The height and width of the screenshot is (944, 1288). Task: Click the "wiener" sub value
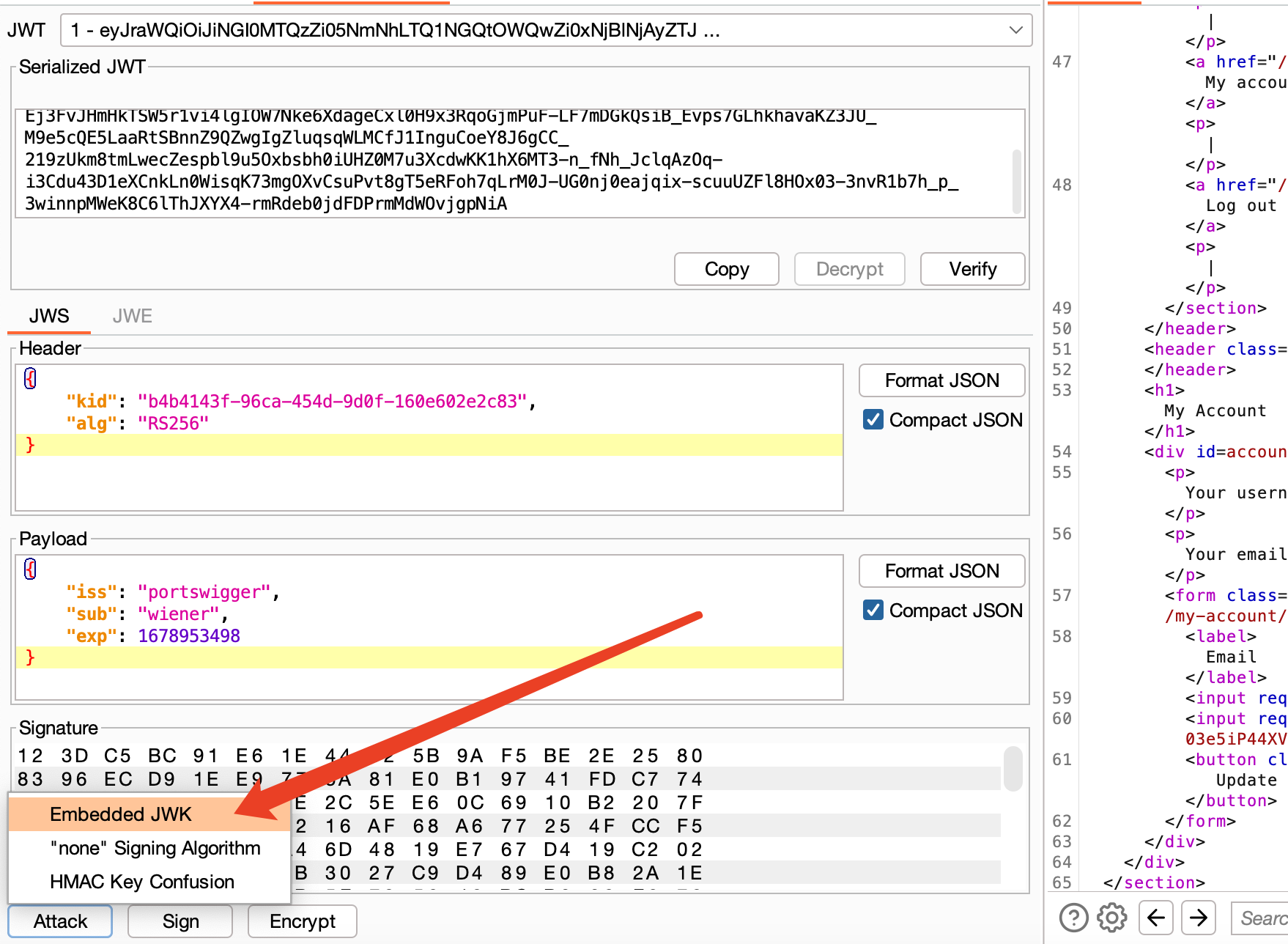click(x=179, y=614)
